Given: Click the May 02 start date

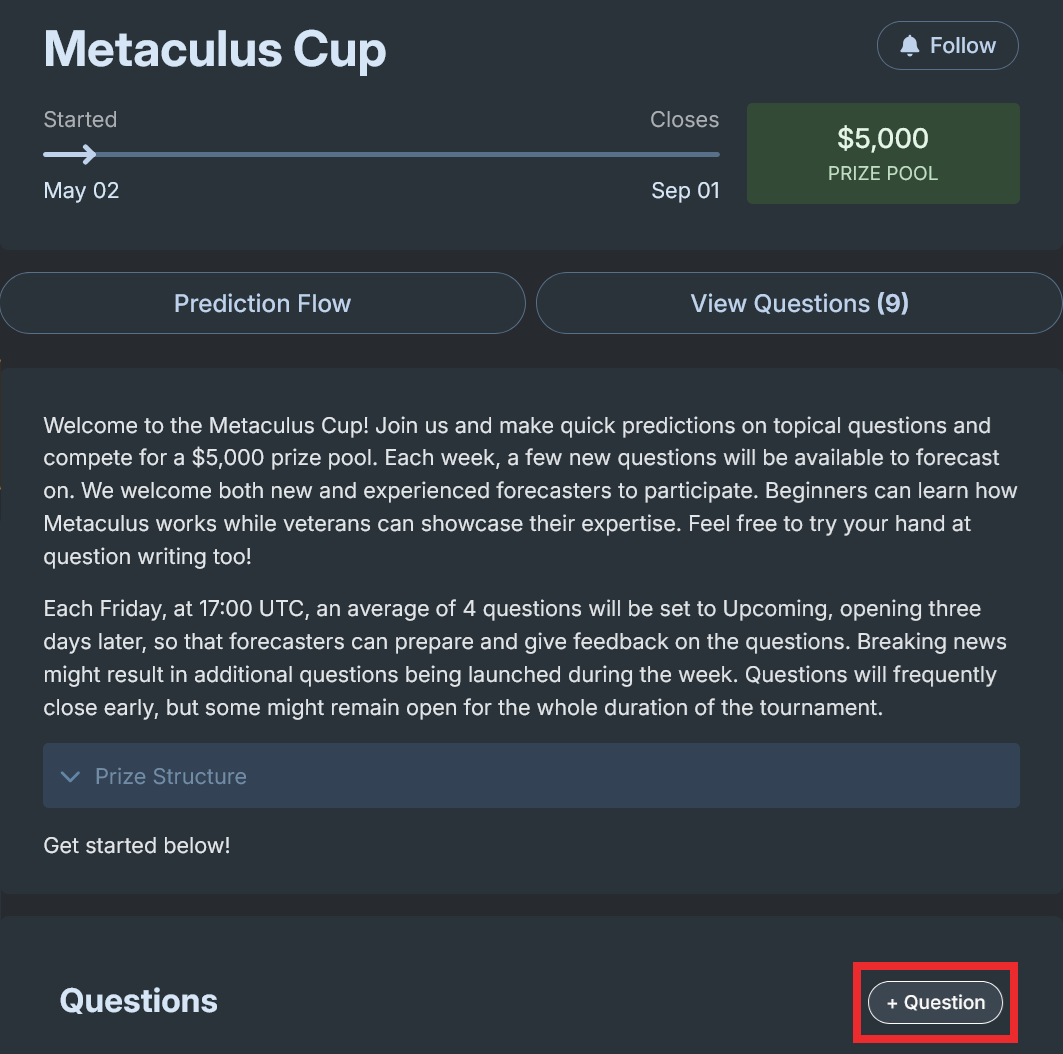Looking at the screenshot, I should (x=80, y=190).
